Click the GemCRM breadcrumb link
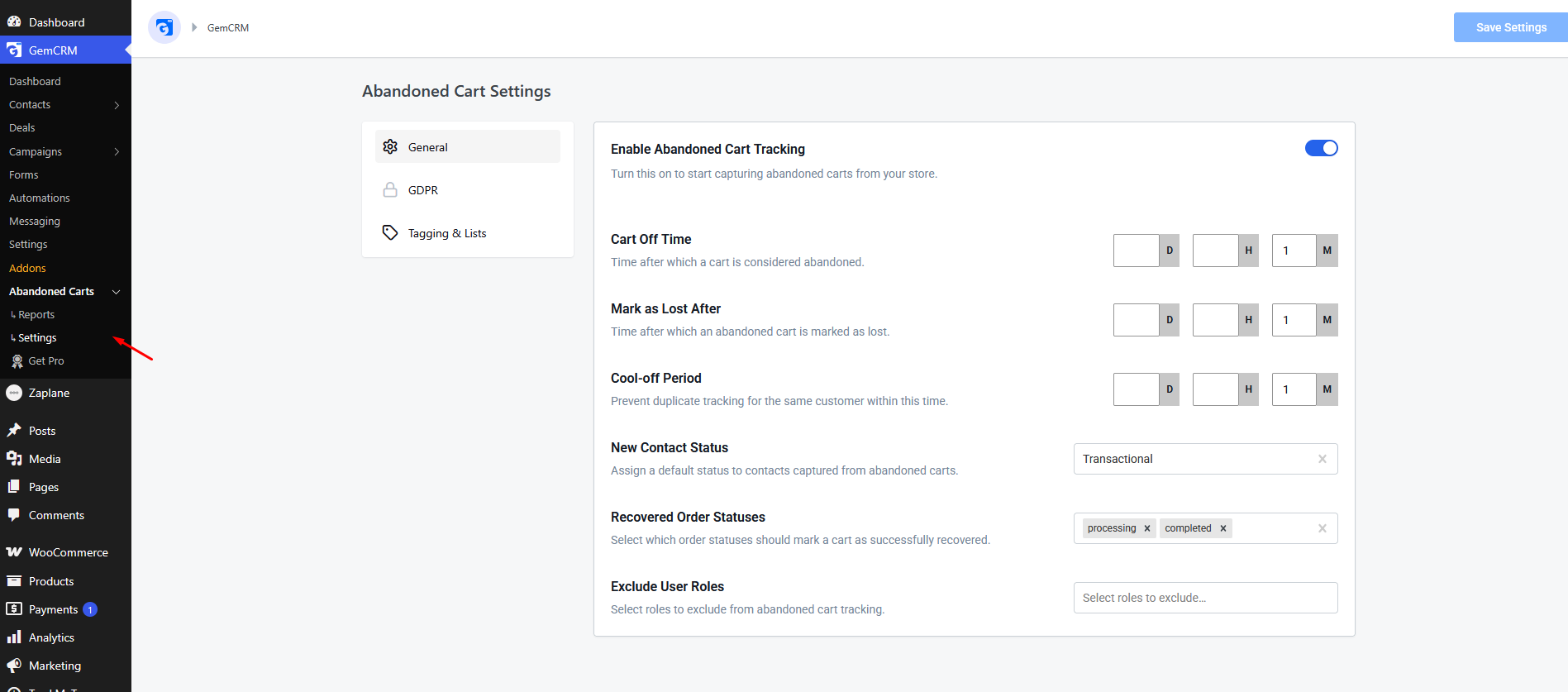 [x=228, y=27]
